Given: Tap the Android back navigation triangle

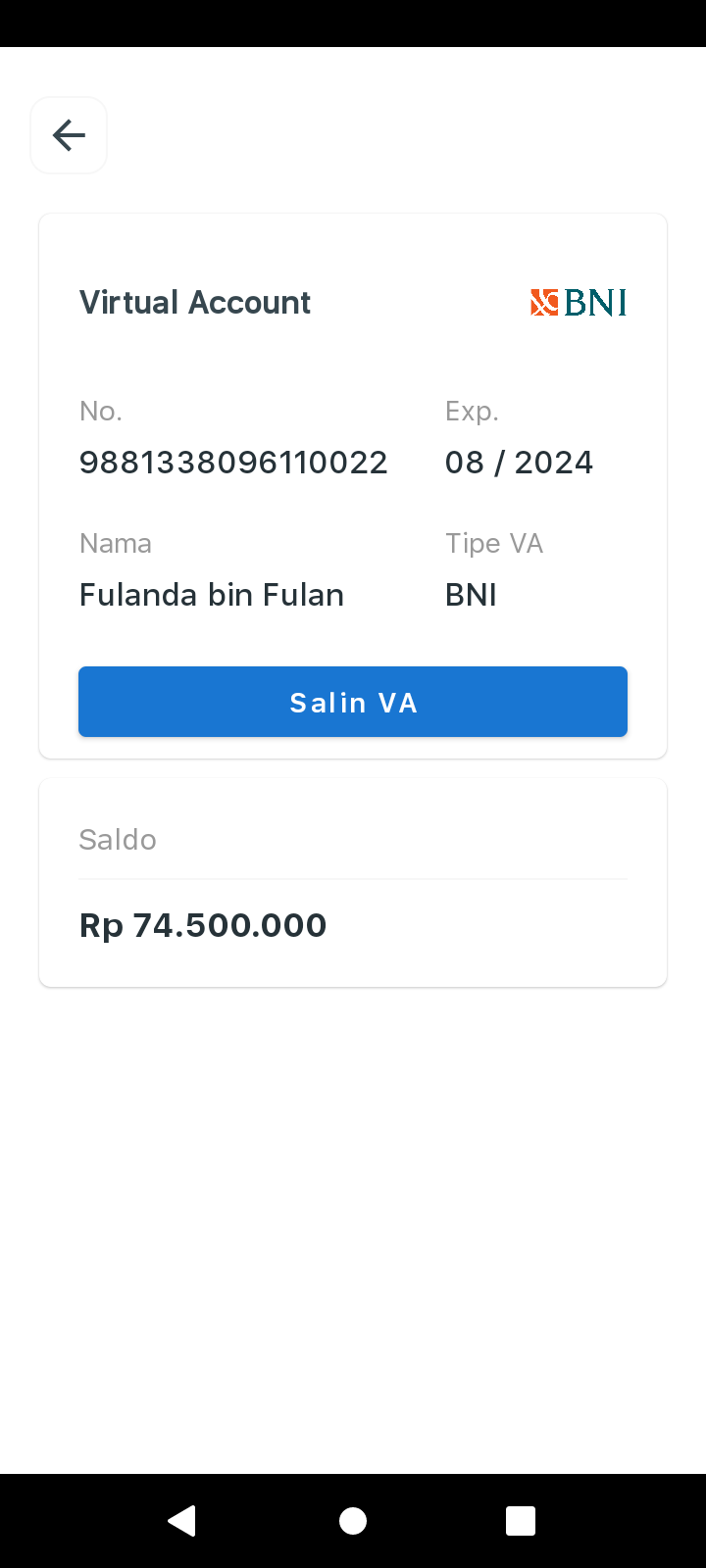Looking at the screenshot, I should coord(182,1521).
